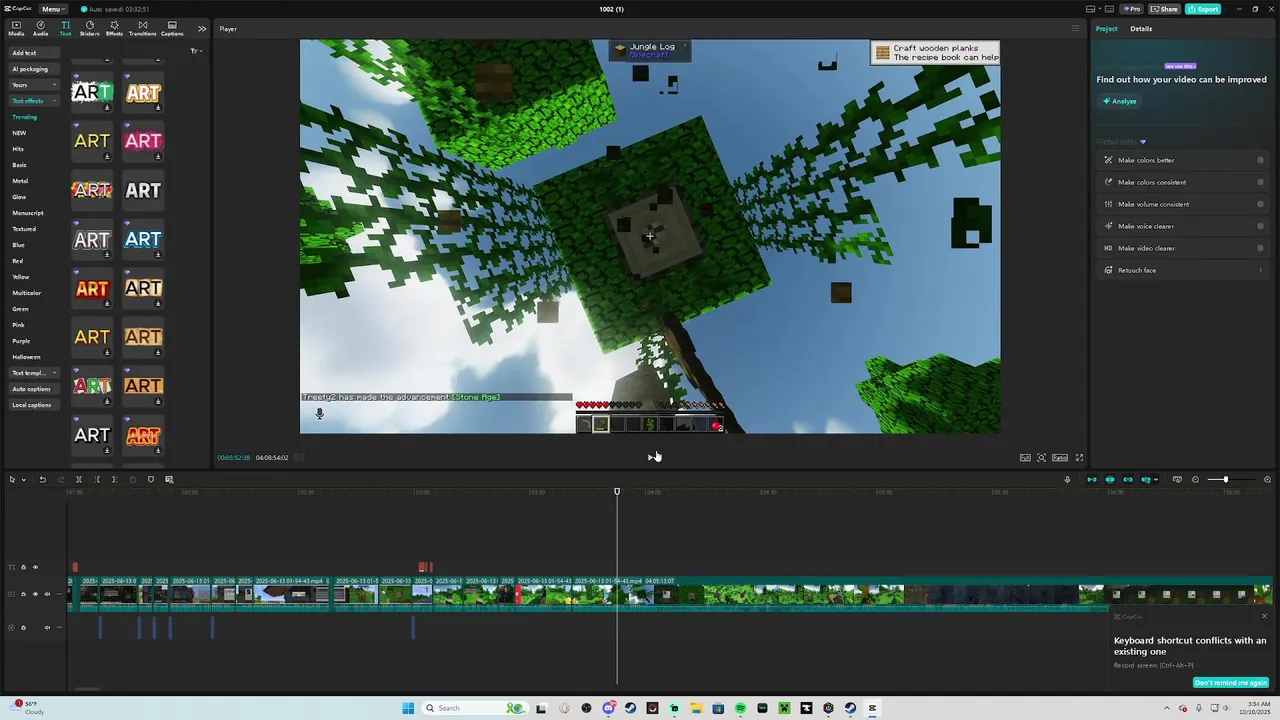Open more options on video track
Viewport: 1280px width, 720px height.
coord(60,594)
